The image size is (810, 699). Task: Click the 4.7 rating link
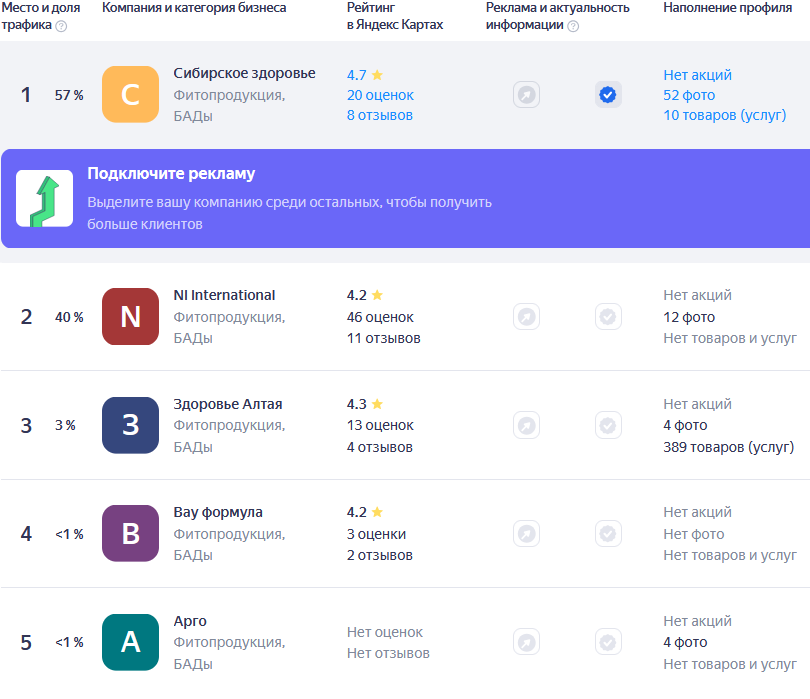pos(356,75)
